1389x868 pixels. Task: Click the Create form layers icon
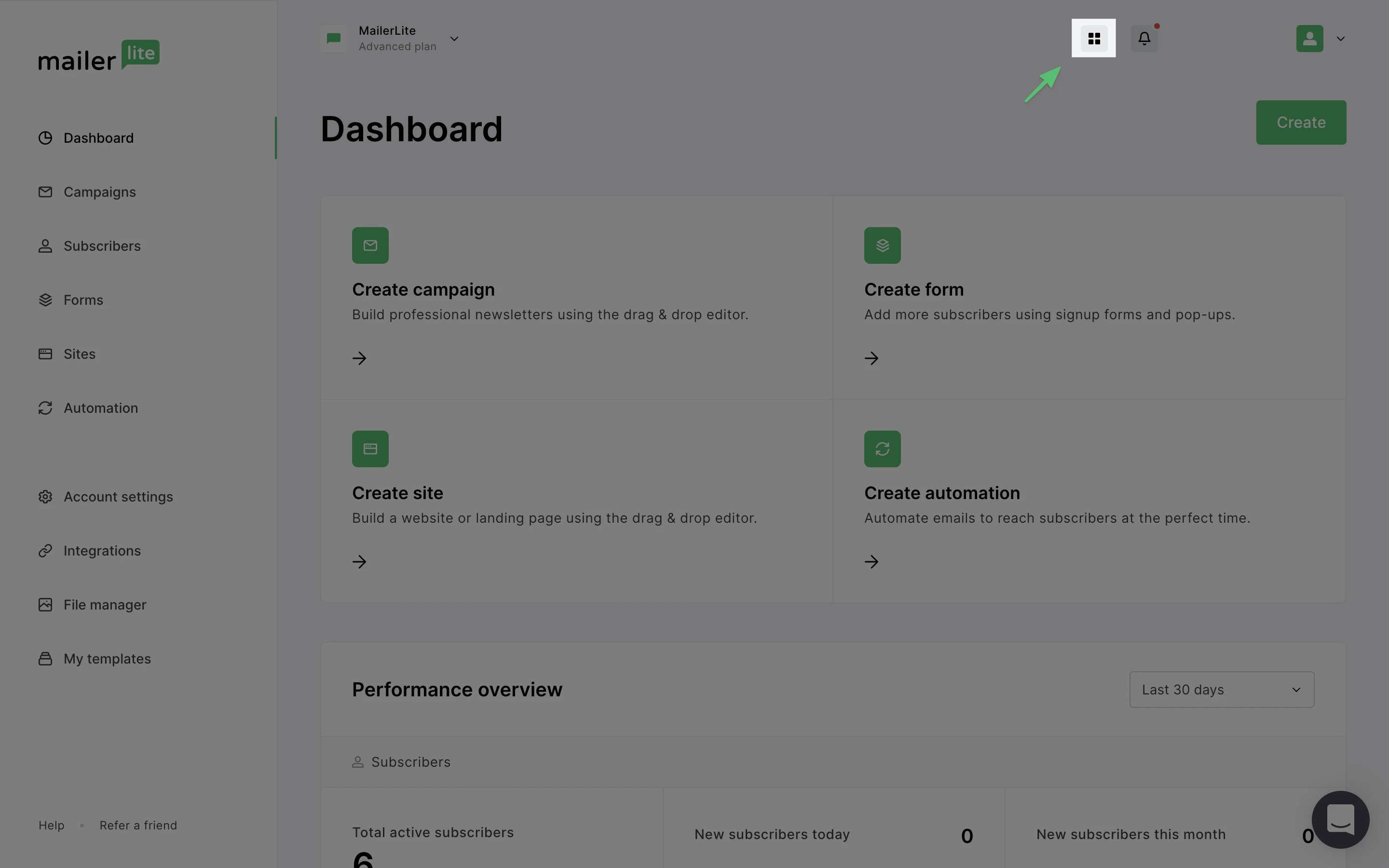click(882, 246)
